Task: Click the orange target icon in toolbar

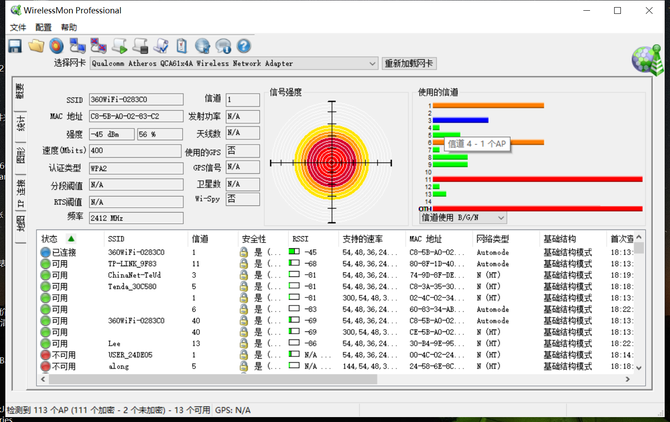Action: (56, 46)
